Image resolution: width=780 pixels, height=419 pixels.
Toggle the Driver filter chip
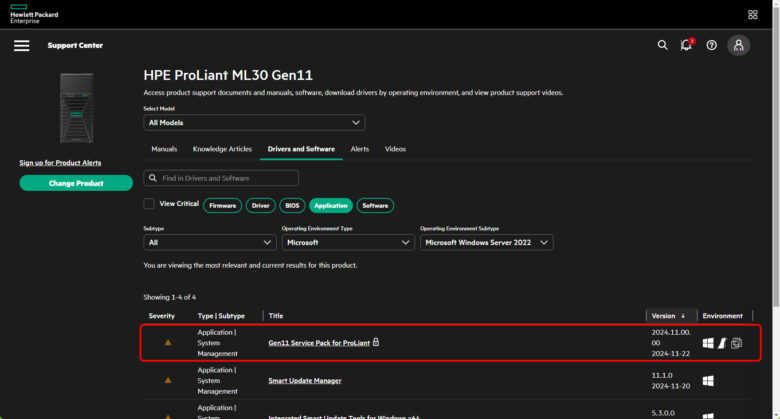coord(261,206)
